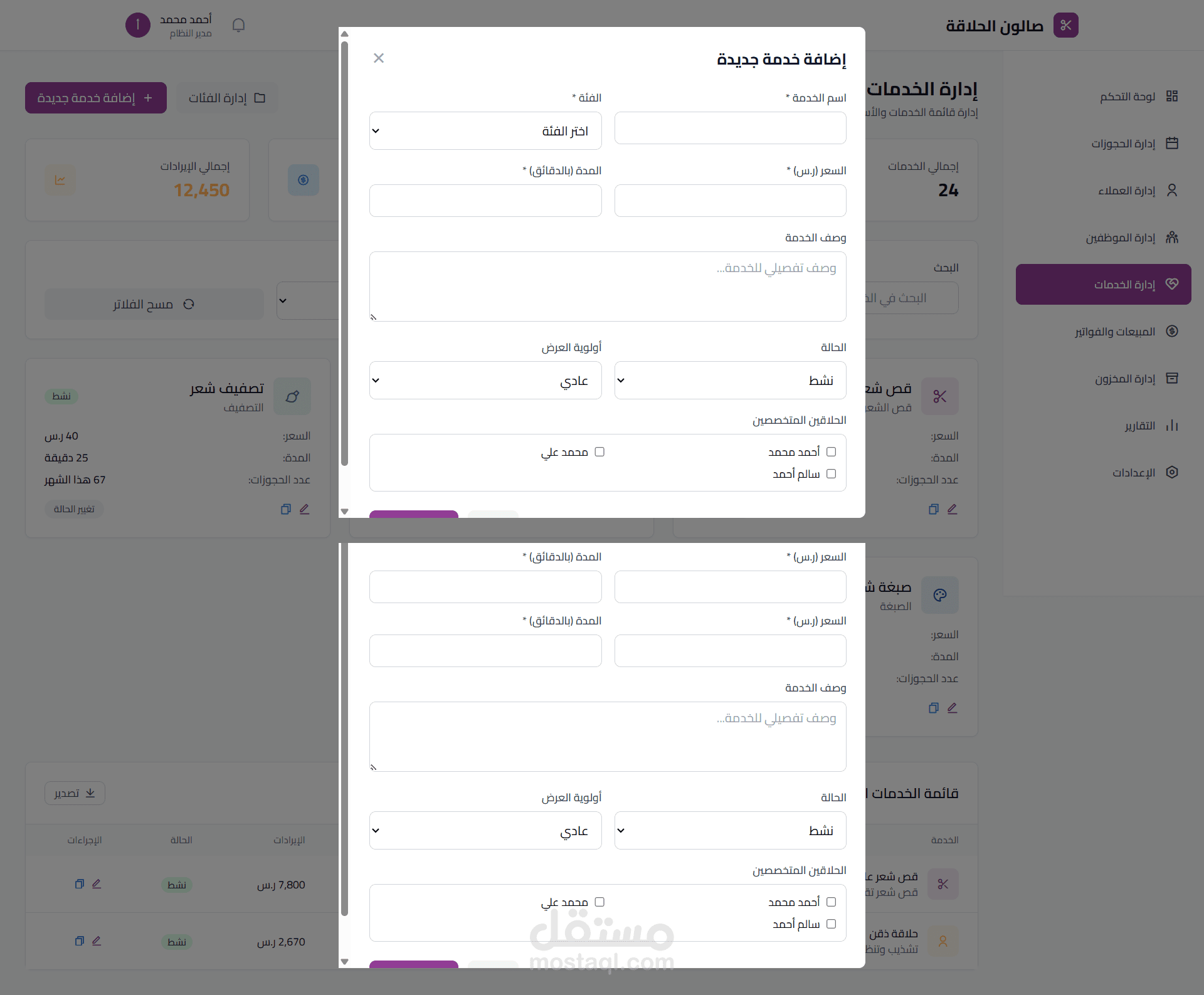
Task: Click the edit pencil icon in 7,800 ر.س row
Action: 97,884
